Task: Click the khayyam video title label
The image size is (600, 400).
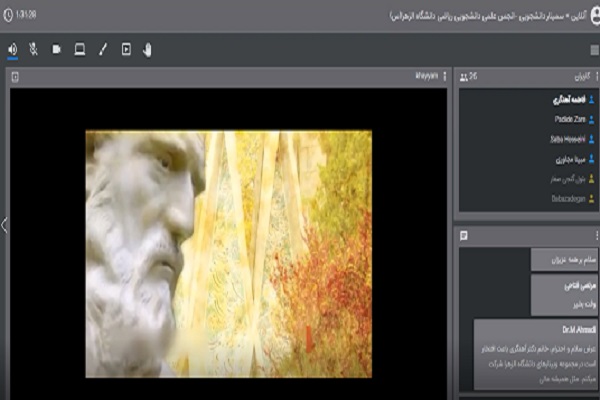Action: [427, 76]
